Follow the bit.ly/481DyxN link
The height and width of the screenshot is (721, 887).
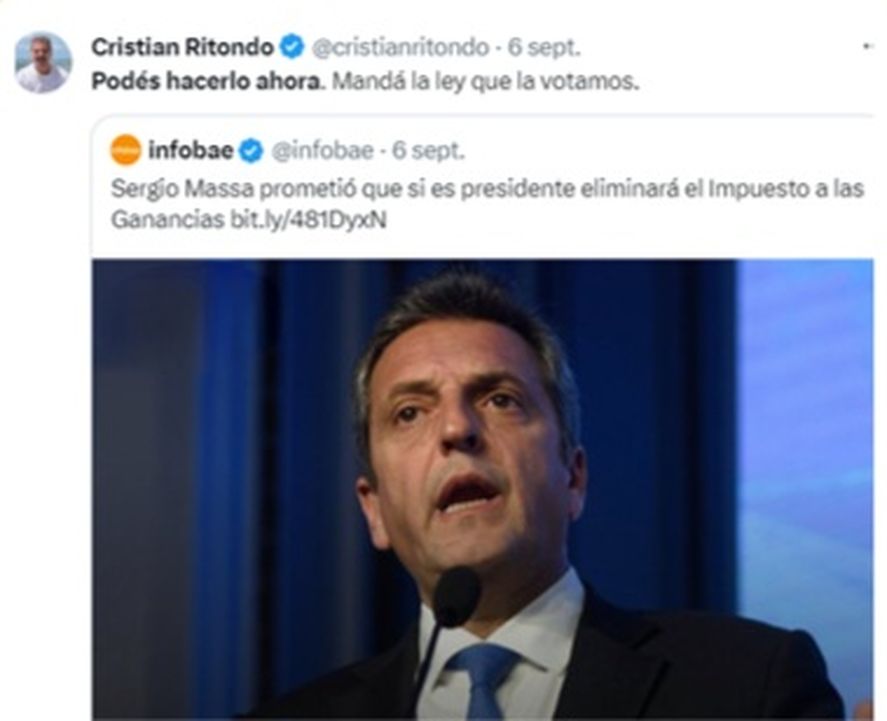[x=308, y=219]
